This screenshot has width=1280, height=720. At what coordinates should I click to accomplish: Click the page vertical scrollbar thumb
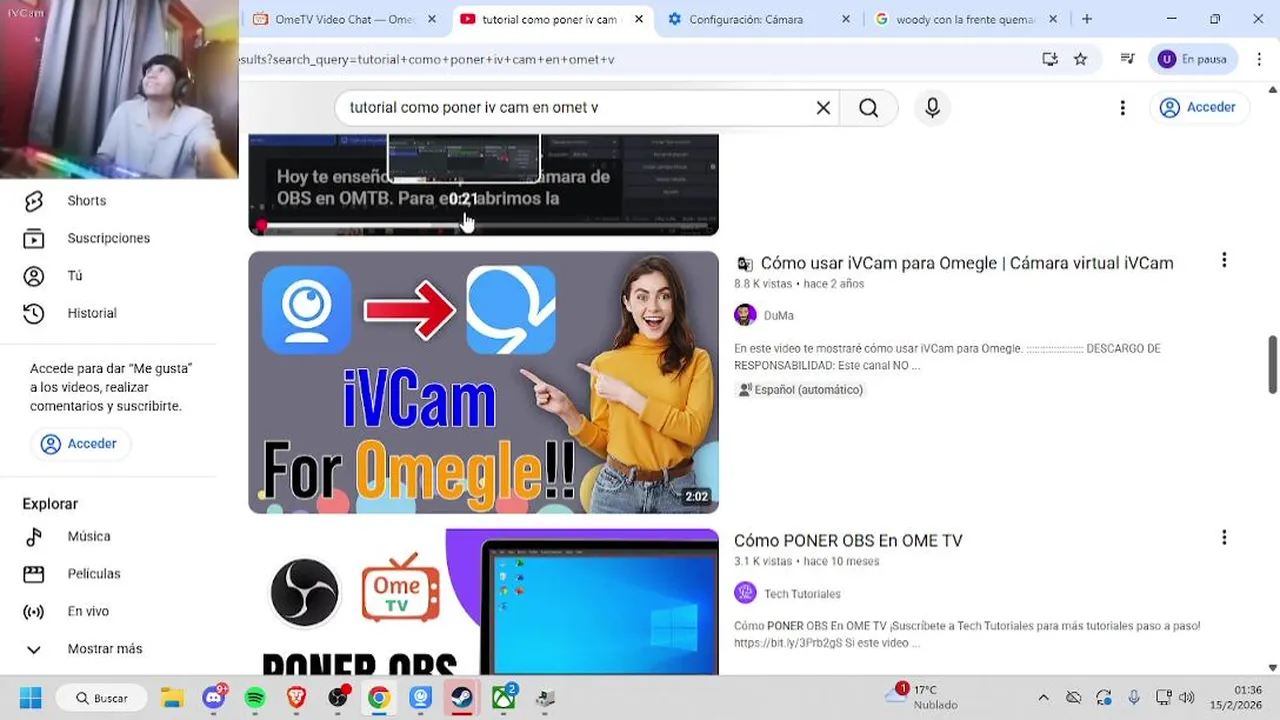pos(1273,365)
